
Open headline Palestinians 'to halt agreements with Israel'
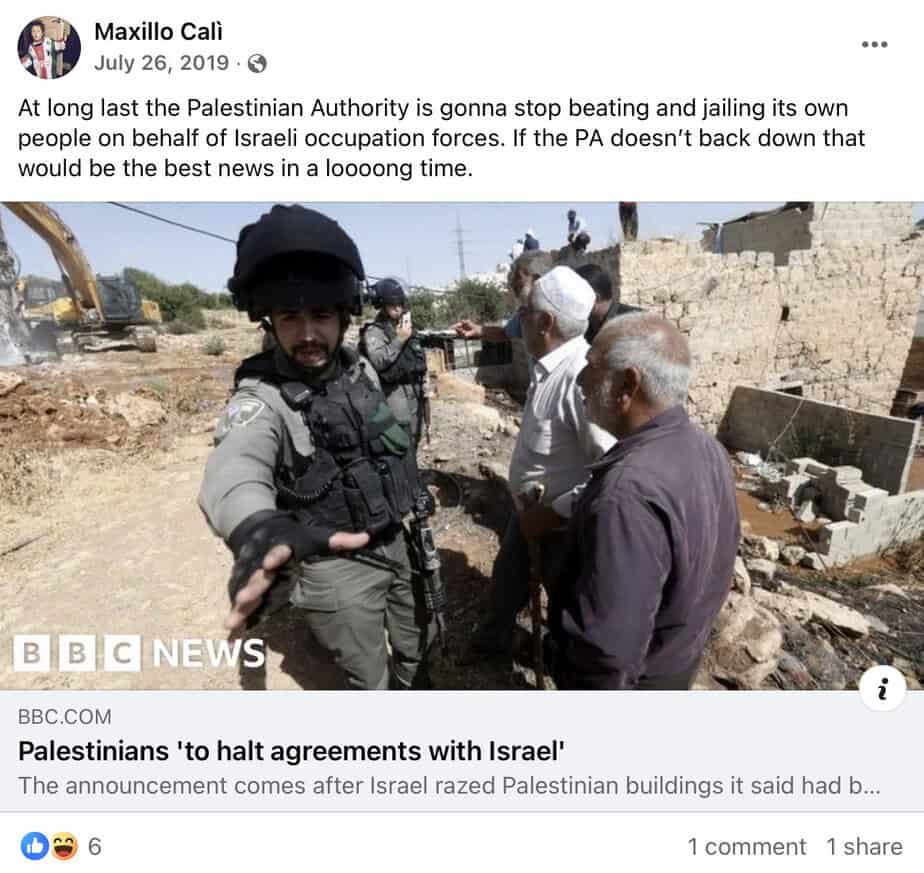[291, 751]
